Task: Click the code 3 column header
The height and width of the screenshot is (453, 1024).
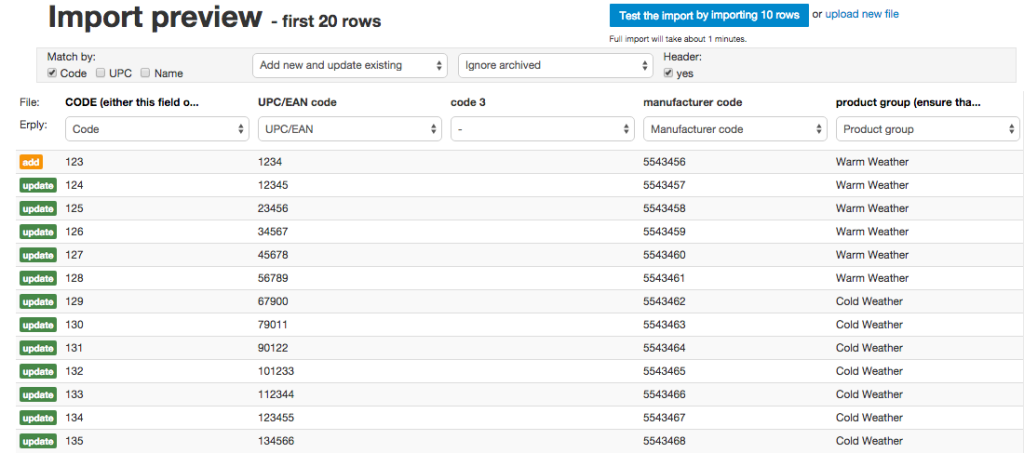Action: (x=468, y=102)
